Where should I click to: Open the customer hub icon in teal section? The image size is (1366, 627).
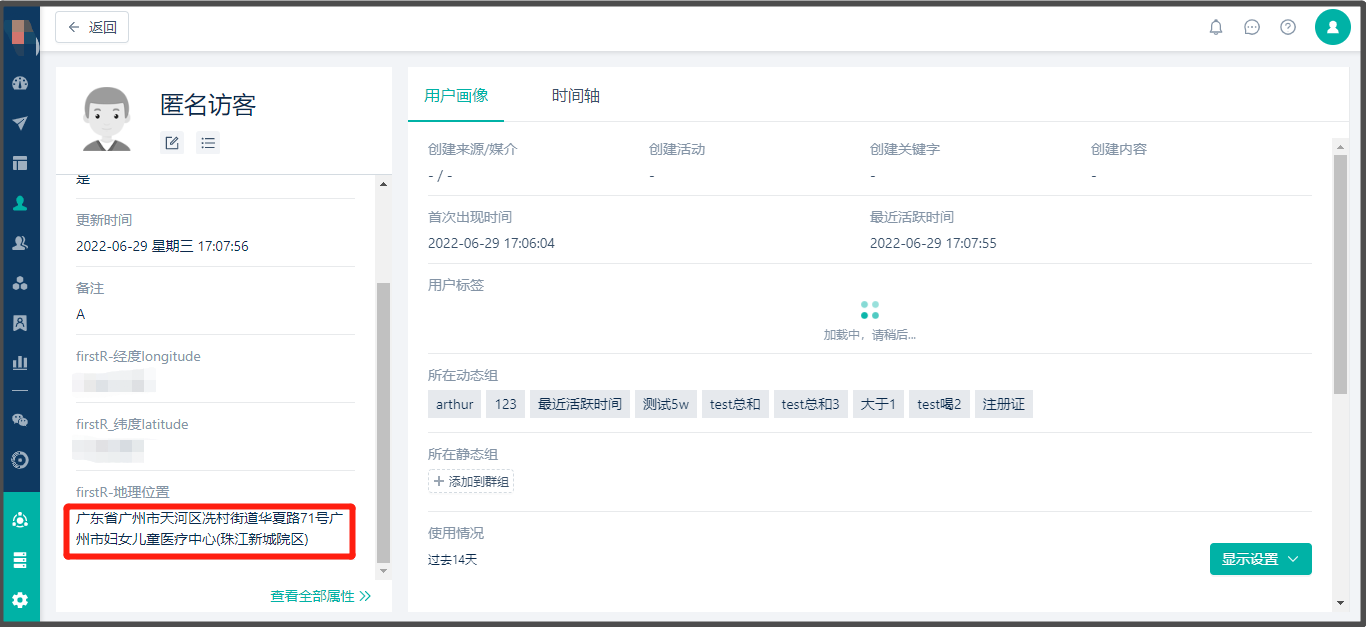click(x=20, y=520)
